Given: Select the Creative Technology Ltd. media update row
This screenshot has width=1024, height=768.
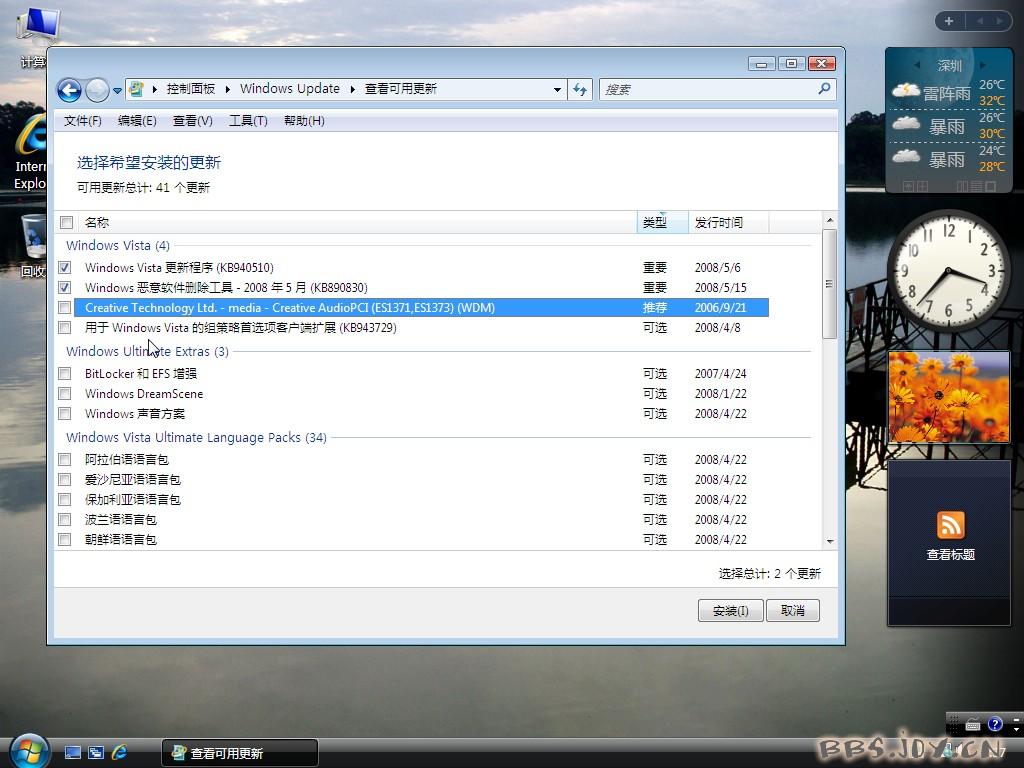Looking at the screenshot, I should [421, 308].
